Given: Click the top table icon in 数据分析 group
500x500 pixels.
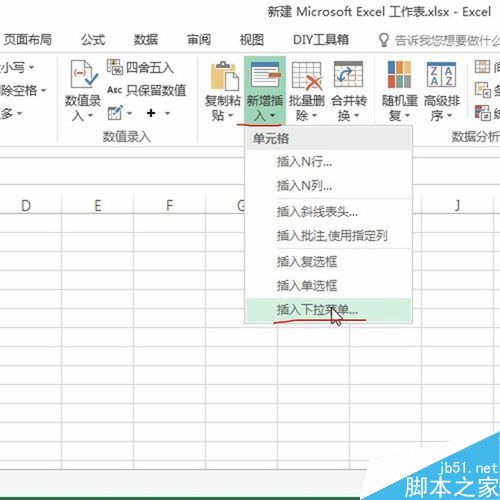Looking at the screenshot, I should 482,67.
